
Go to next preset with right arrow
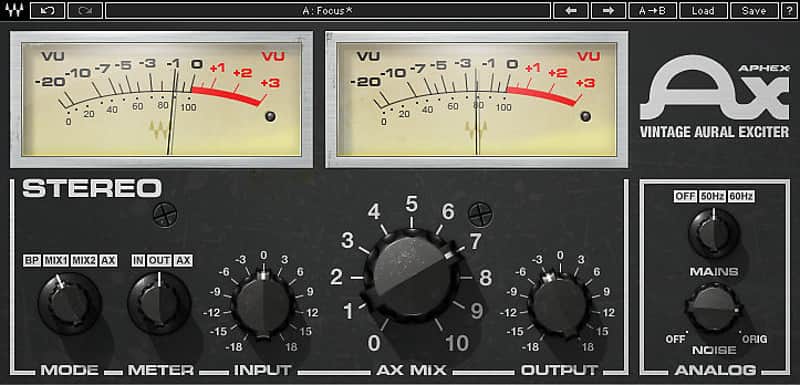[608, 10]
